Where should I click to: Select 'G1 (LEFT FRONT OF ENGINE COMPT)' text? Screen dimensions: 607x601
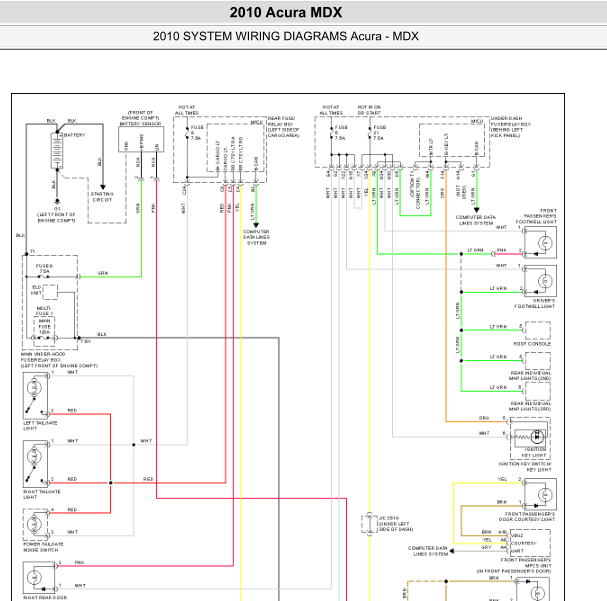57,214
